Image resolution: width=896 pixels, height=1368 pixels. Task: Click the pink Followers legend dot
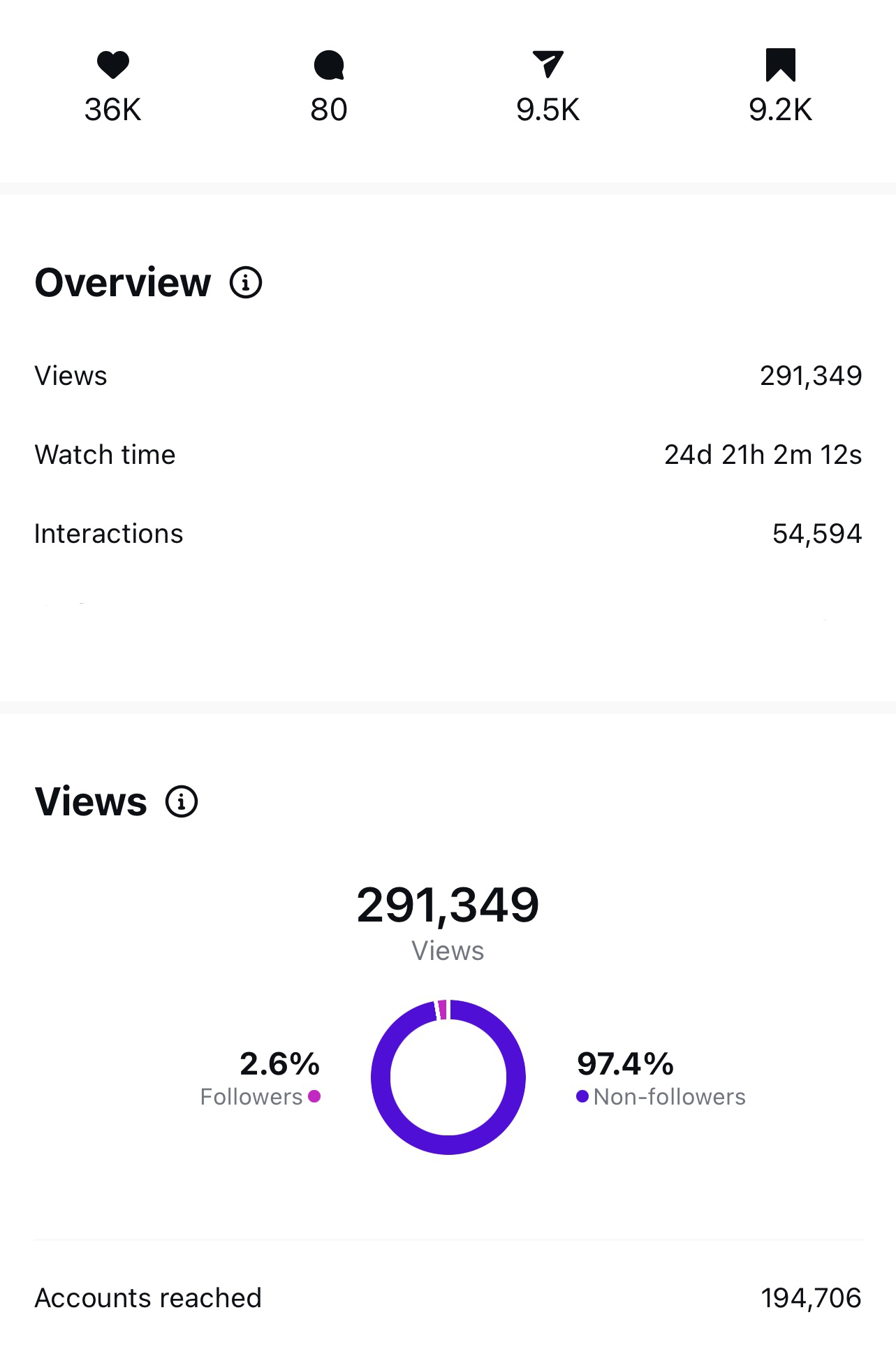tap(314, 1096)
